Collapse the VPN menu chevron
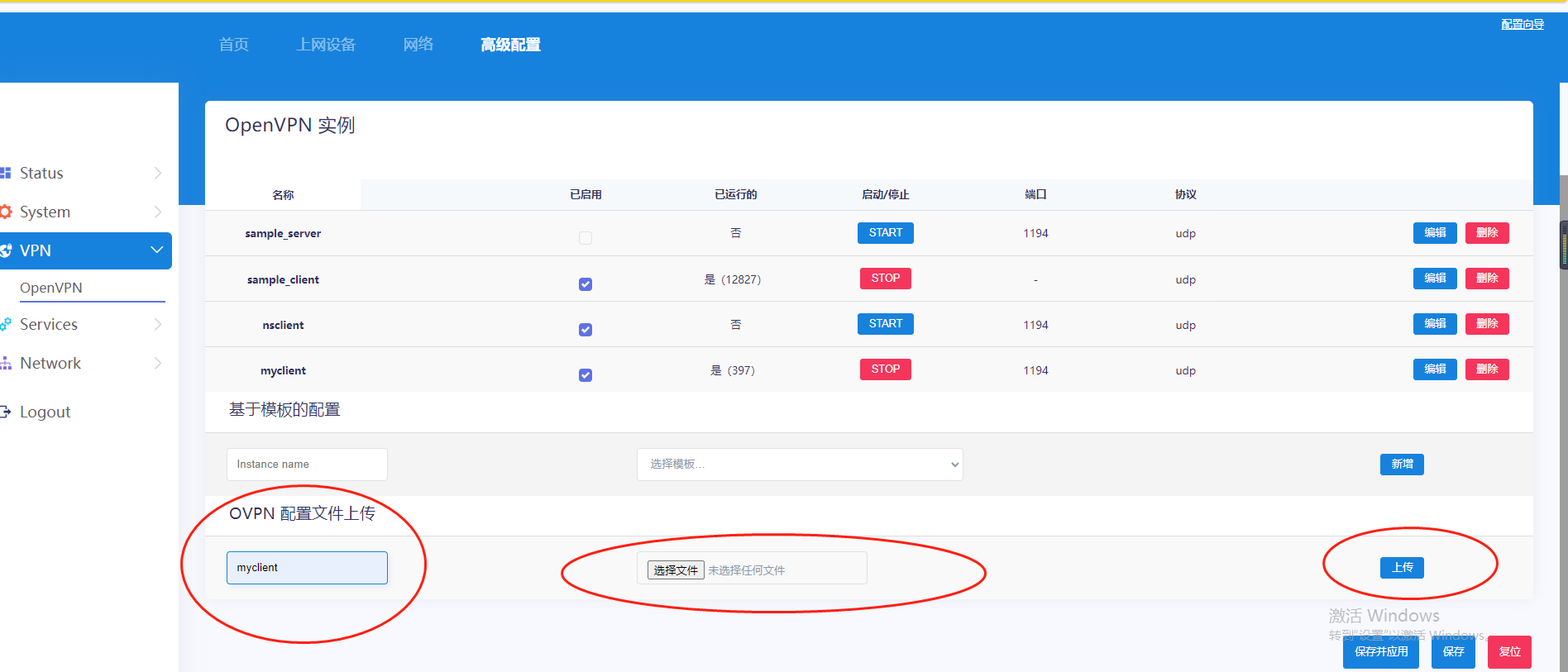This screenshot has width=1568, height=672. tap(156, 250)
